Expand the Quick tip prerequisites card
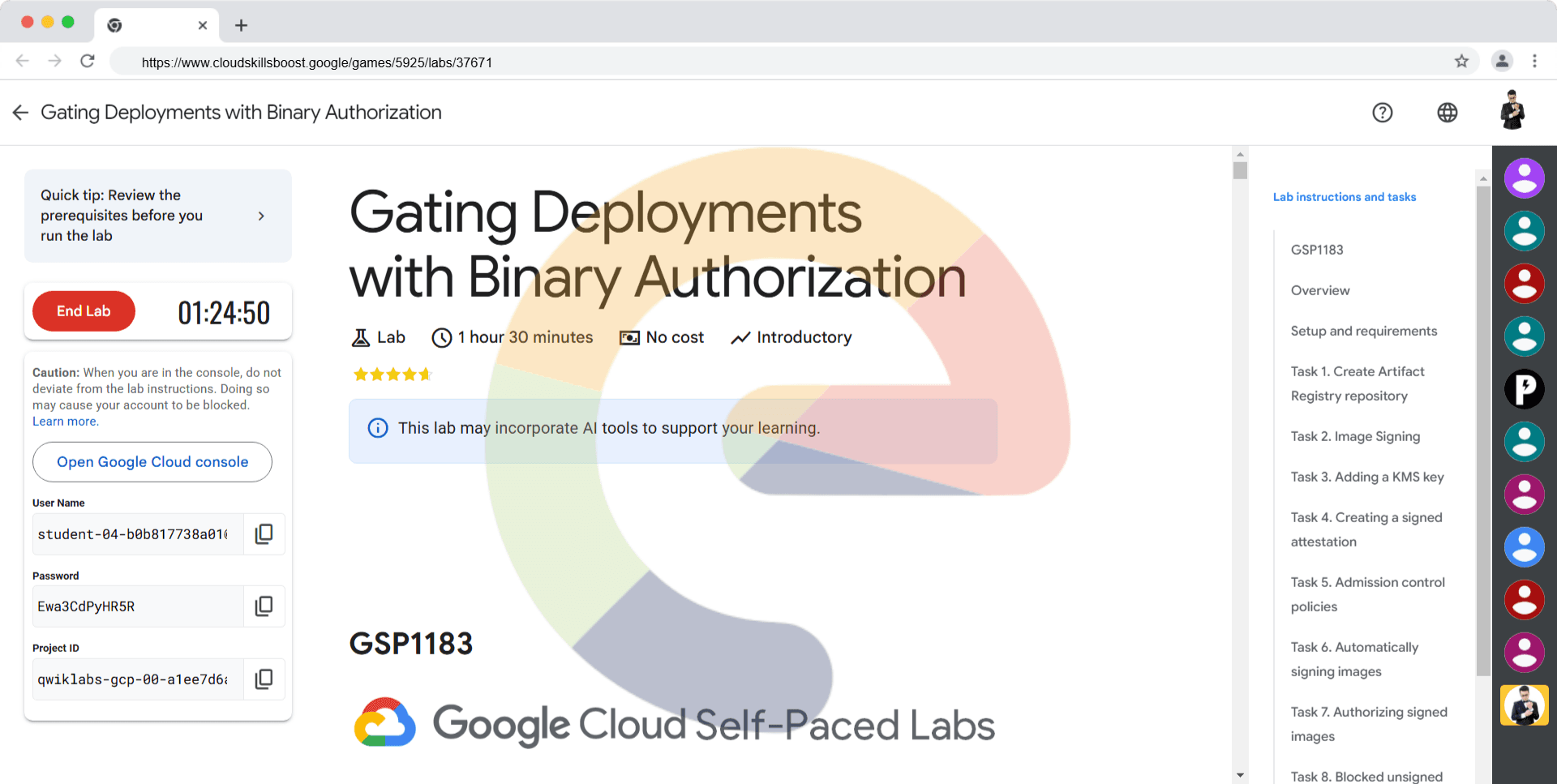 (261, 216)
